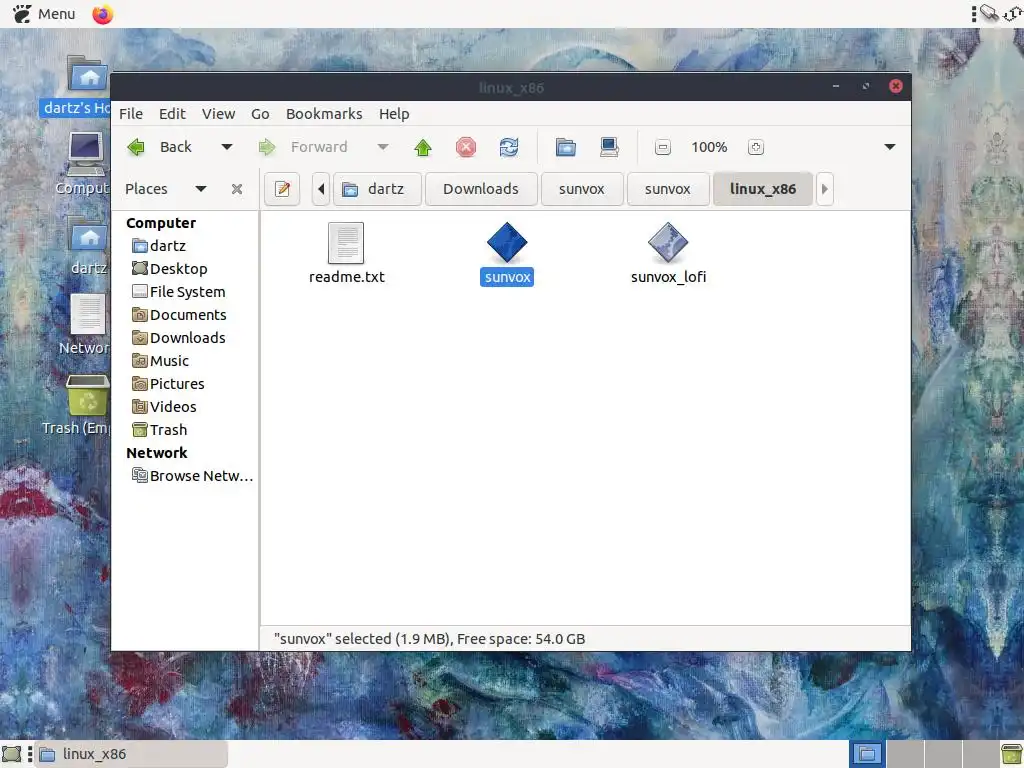
Task: Click the green Back arrow icon
Action: pos(136,147)
